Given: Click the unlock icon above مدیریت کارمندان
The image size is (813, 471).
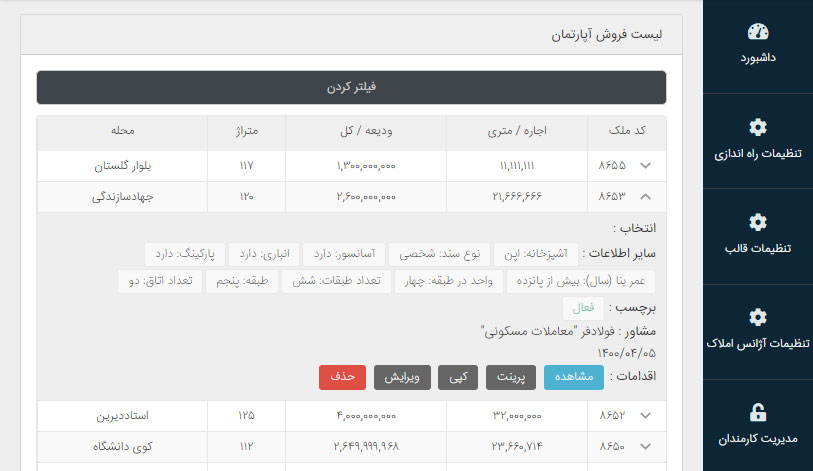Looking at the screenshot, I should [x=758, y=412].
